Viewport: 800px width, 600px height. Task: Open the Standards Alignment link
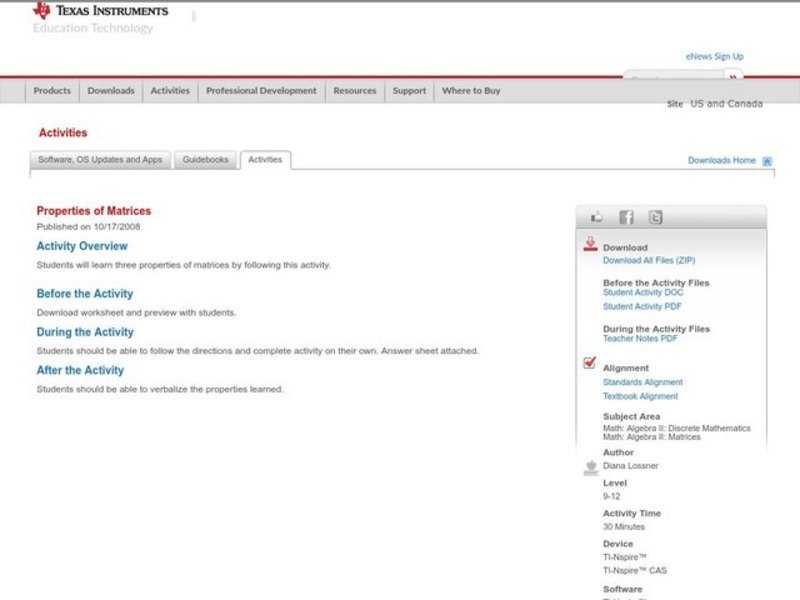point(642,382)
